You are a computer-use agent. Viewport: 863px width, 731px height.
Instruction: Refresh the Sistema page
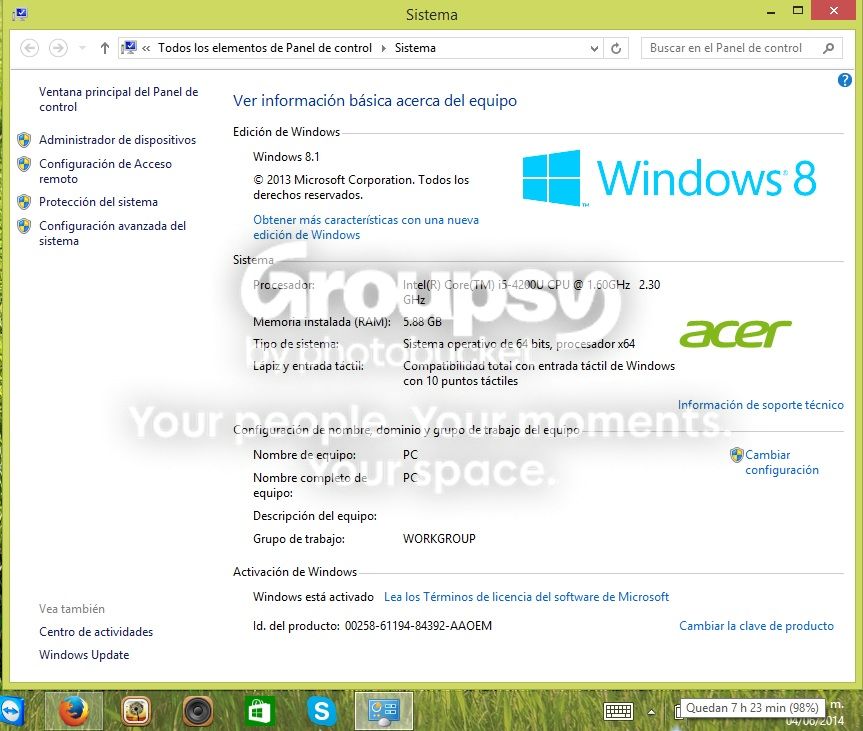point(616,48)
